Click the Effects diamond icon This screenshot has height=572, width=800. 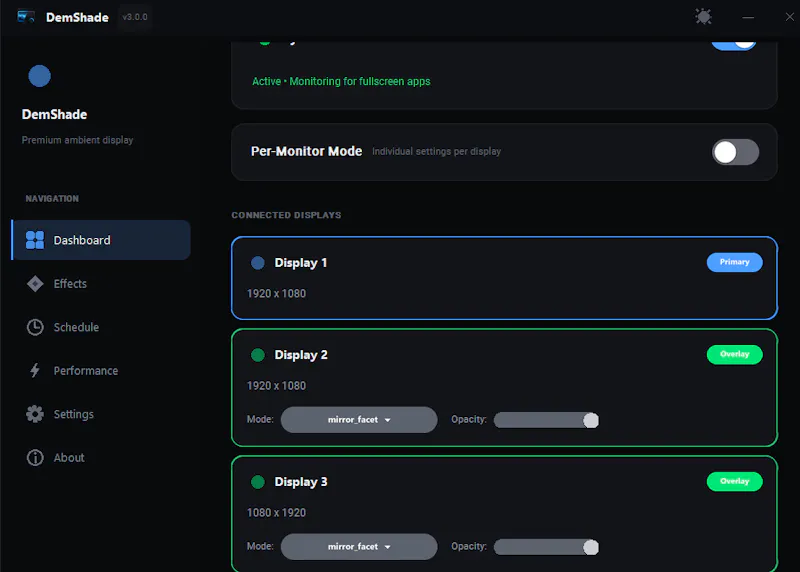[x=35, y=284]
